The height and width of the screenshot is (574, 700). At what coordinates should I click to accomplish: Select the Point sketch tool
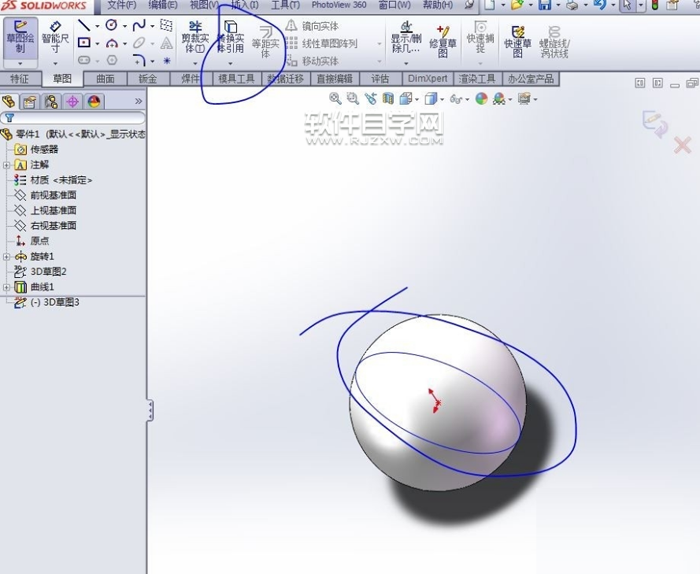[167, 60]
